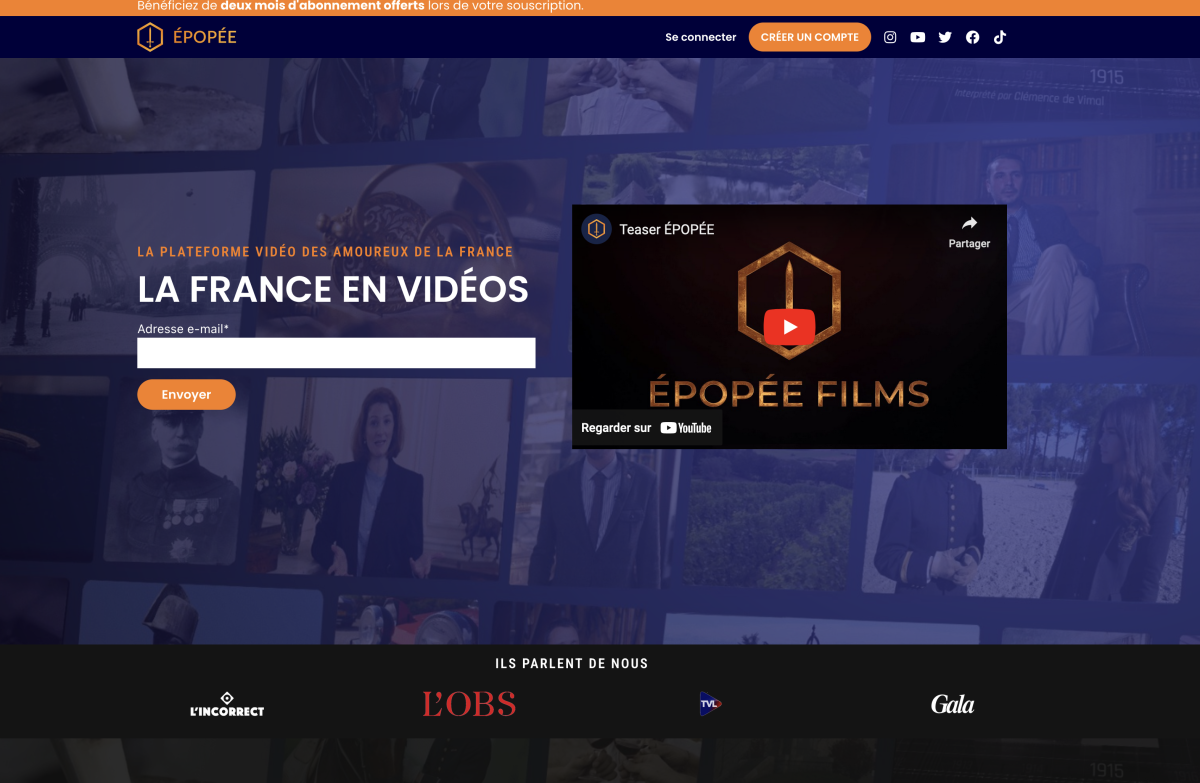This screenshot has width=1200, height=783.
Task: Open the Facebook social icon
Action: pyautogui.click(x=973, y=37)
